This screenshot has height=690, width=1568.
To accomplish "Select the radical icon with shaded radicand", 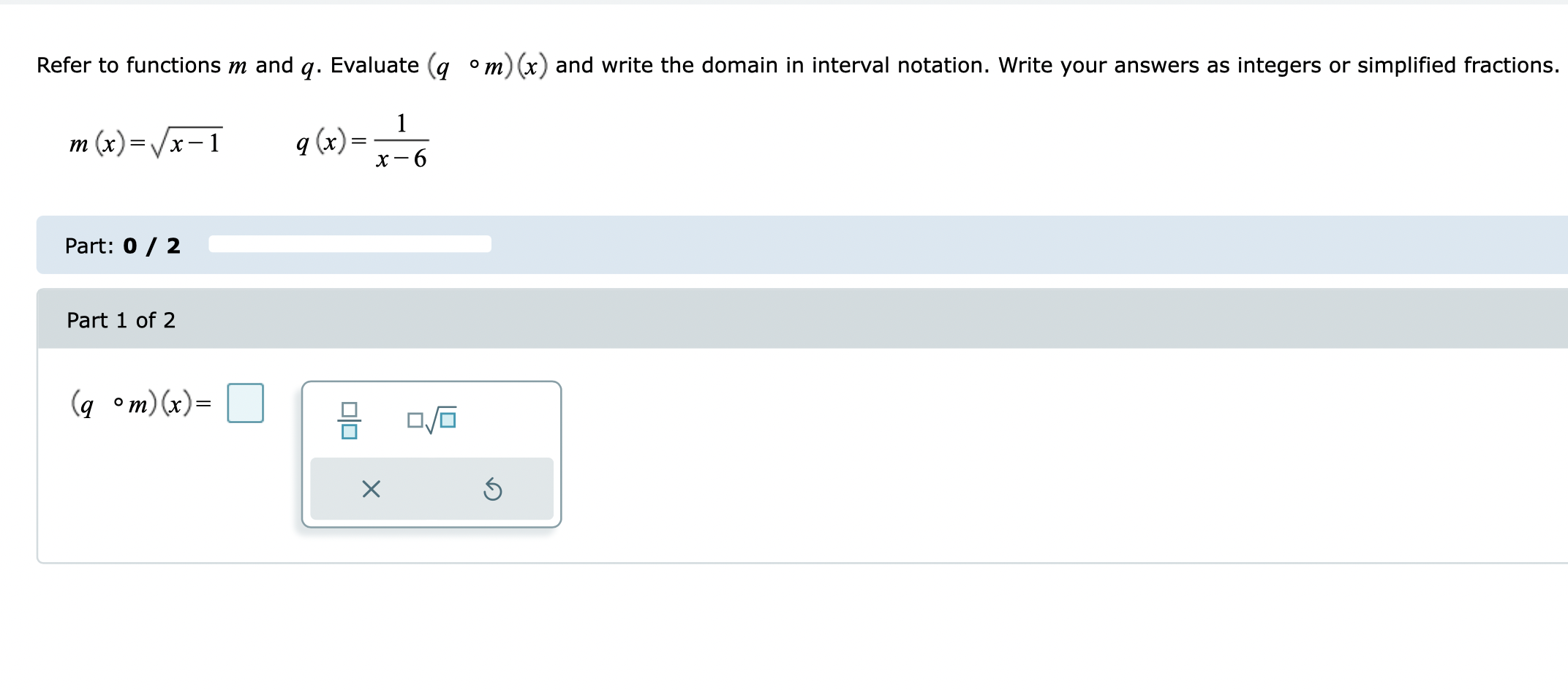I will point(433,418).
